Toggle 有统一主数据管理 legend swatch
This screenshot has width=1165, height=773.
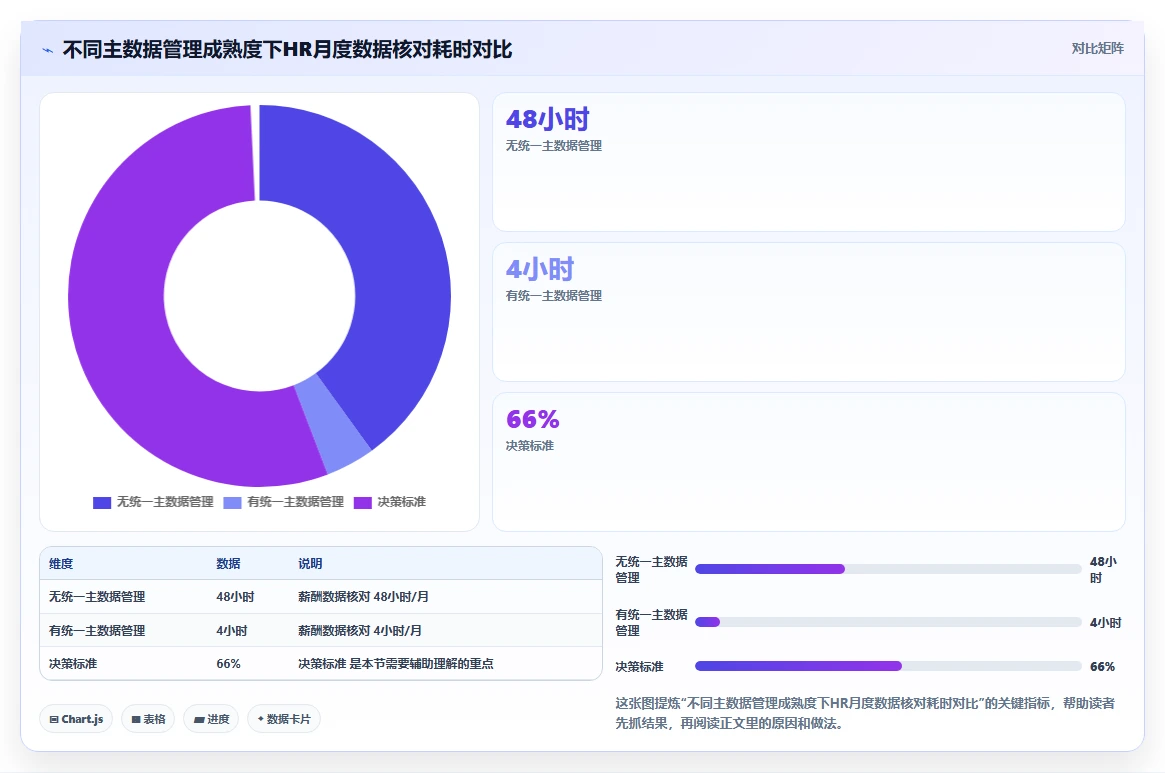233,502
